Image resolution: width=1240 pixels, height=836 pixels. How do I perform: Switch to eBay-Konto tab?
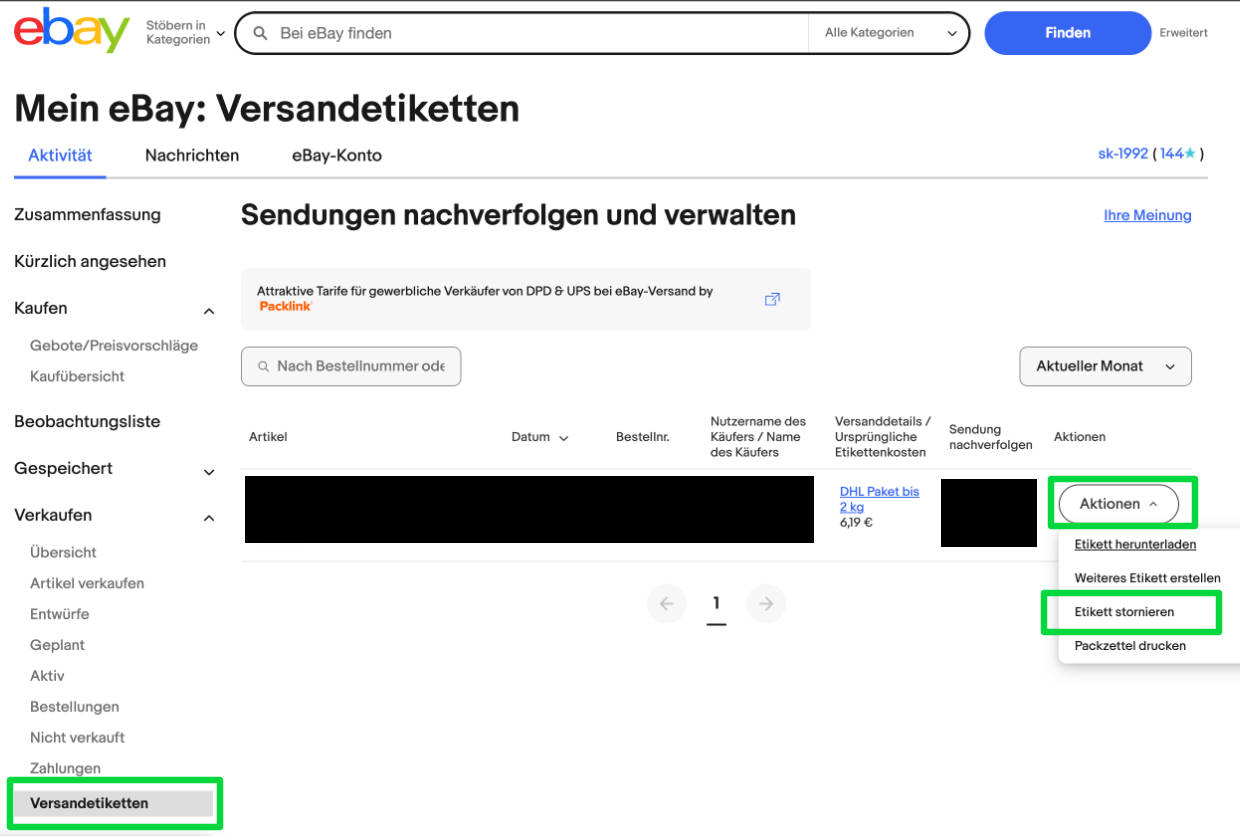(337, 155)
